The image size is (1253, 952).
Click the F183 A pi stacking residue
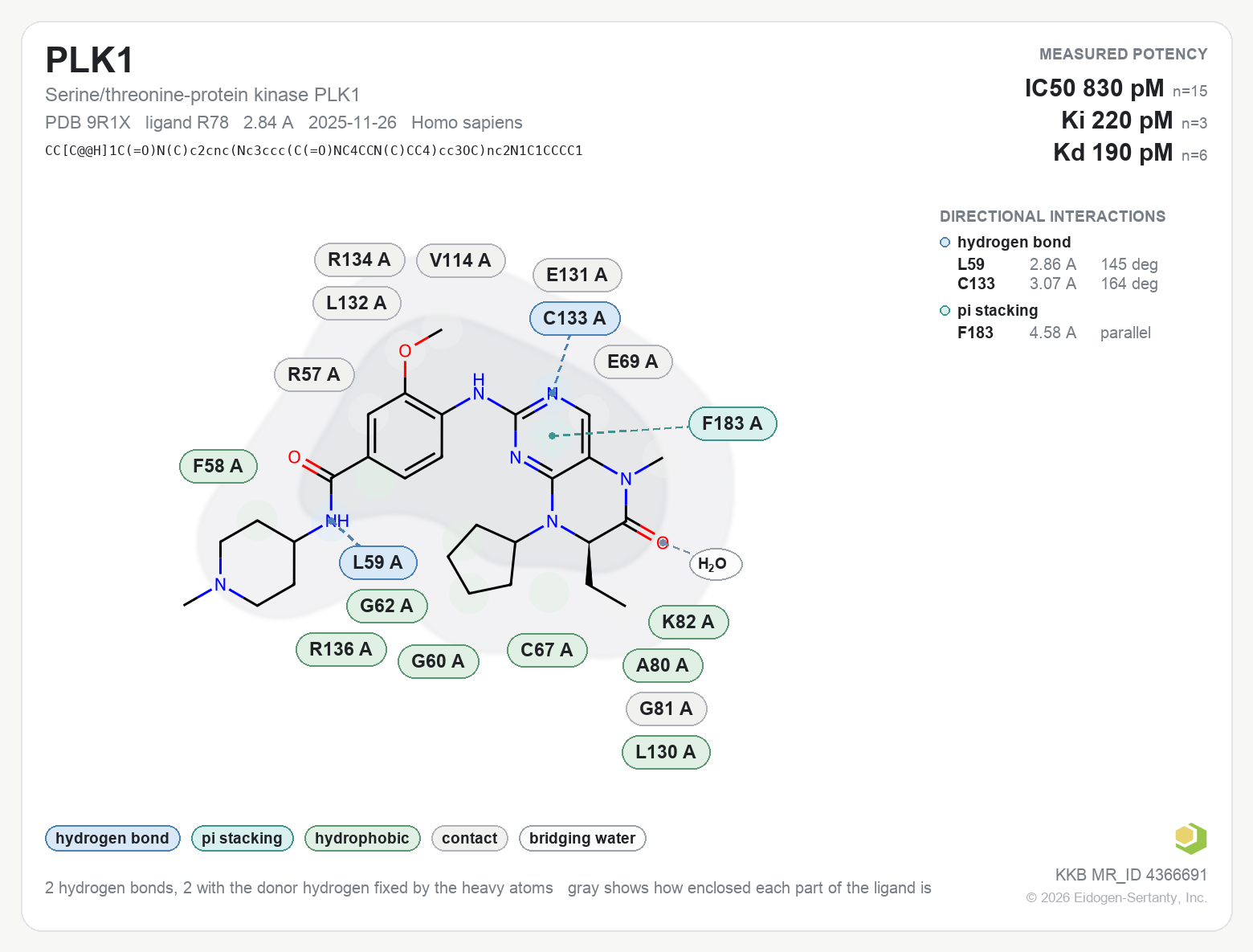click(733, 423)
